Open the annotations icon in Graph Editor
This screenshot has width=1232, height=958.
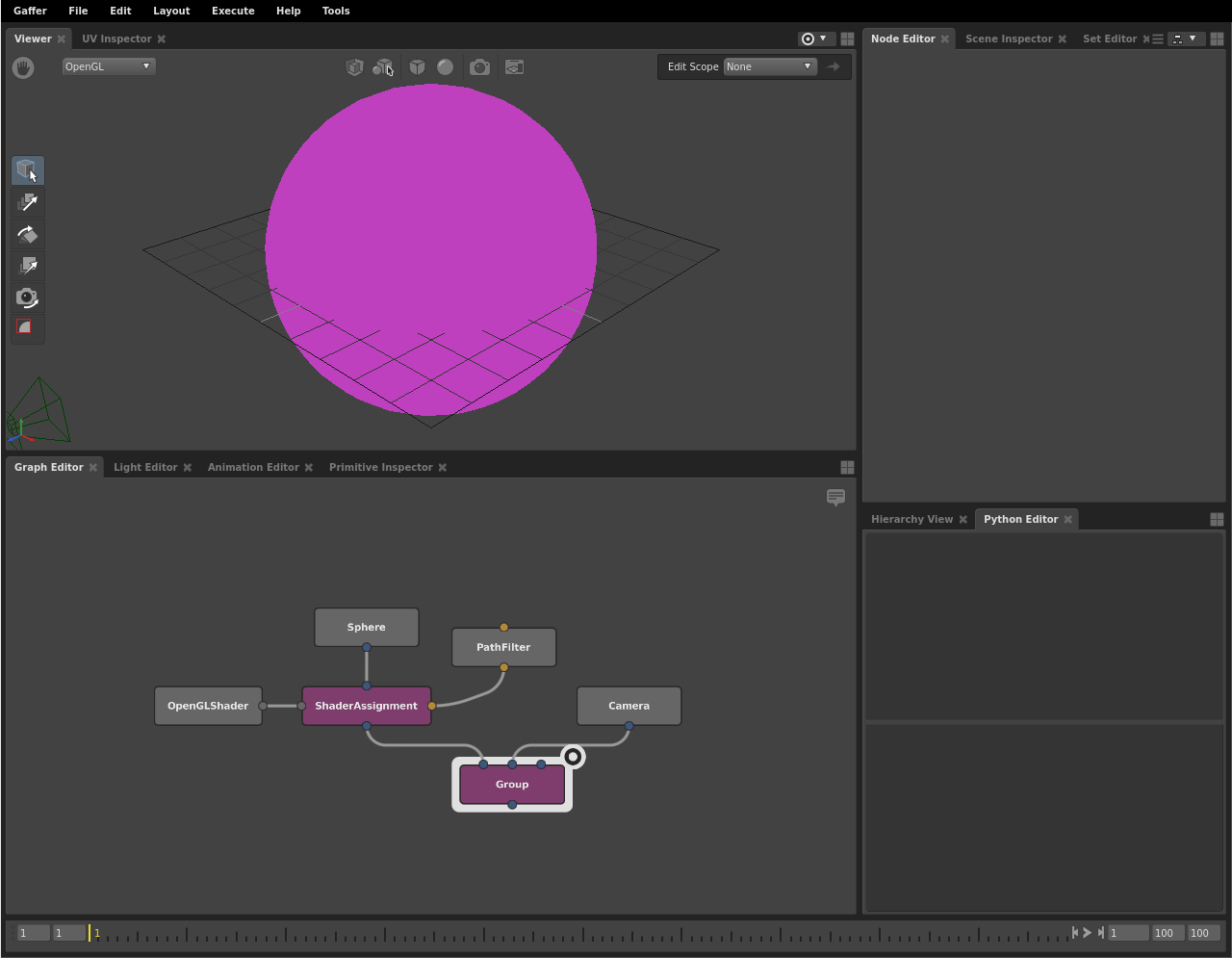pos(835,497)
